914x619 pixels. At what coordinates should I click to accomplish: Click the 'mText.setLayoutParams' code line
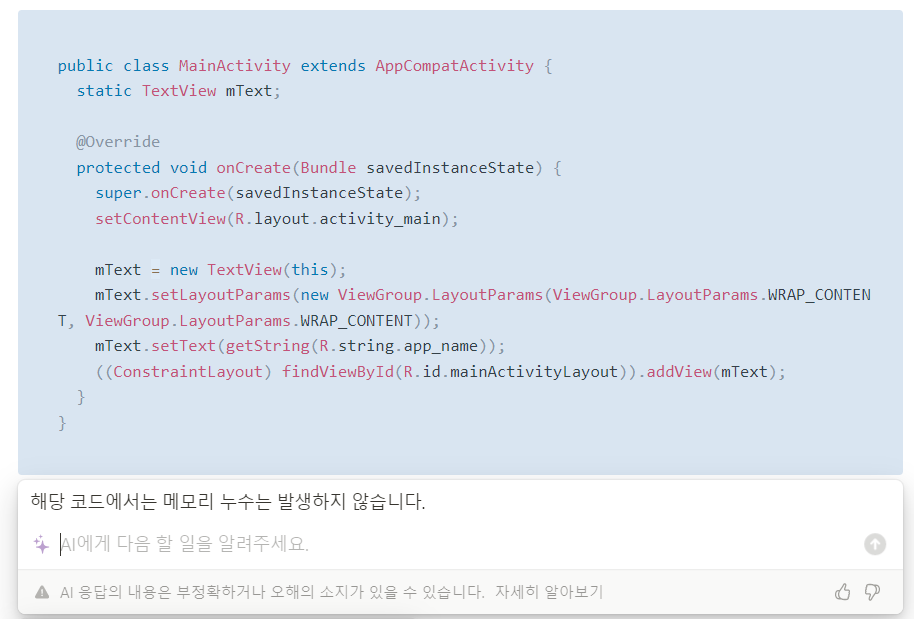(483, 295)
